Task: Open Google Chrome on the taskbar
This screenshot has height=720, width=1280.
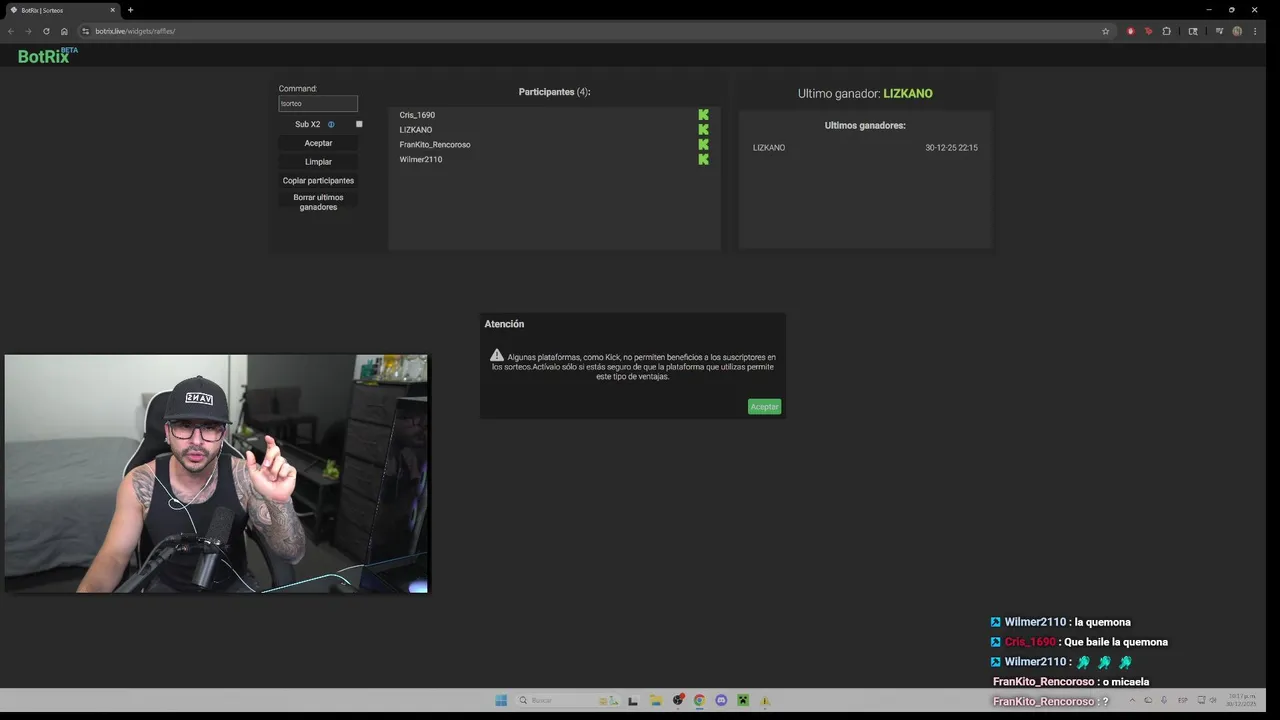Action: 699,700
